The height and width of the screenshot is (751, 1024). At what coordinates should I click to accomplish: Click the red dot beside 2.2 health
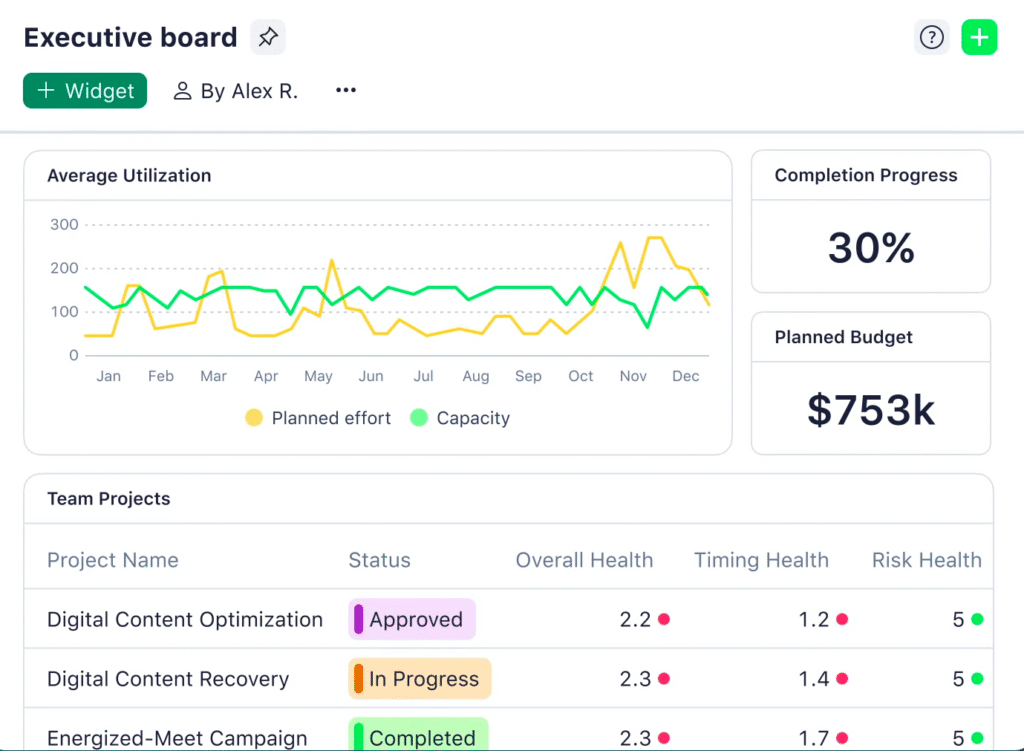point(664,620)
